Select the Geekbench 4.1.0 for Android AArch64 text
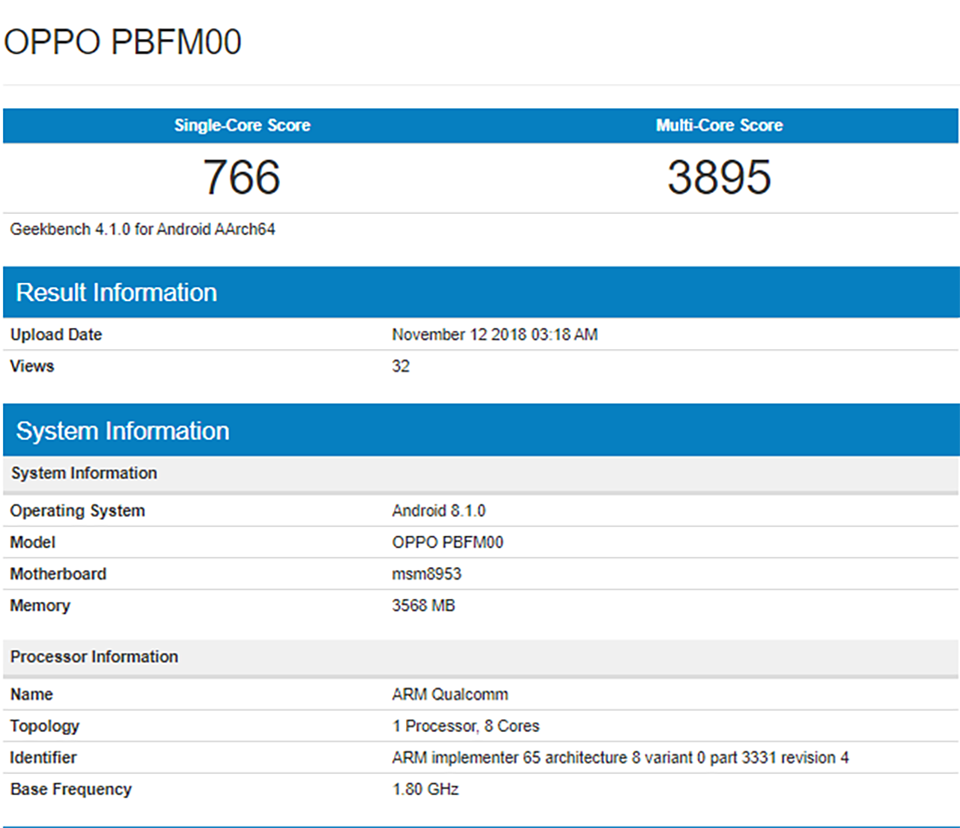The width and height of the screenshot is (960, 828). pyautogui.click(x=143, y=229)
